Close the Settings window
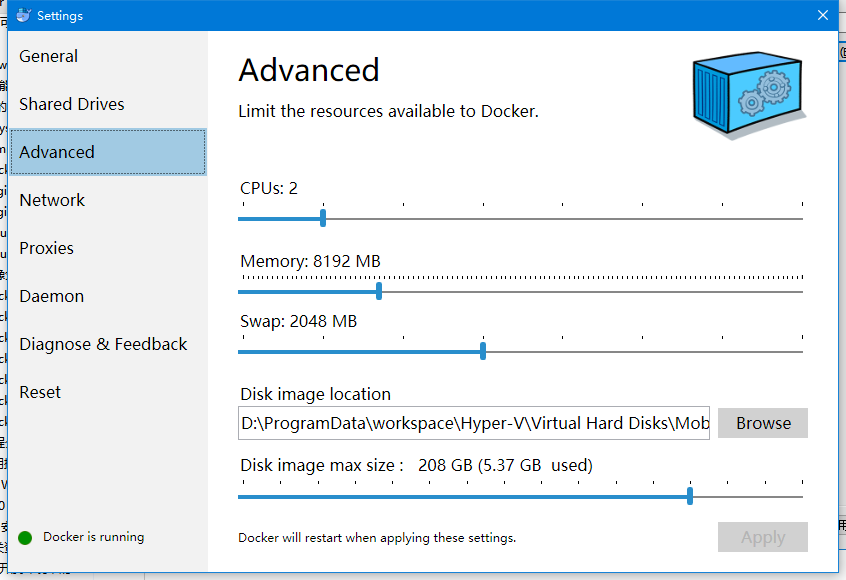Image resolution: width=846 pixels, height=580 pixels. pos(823,15)
